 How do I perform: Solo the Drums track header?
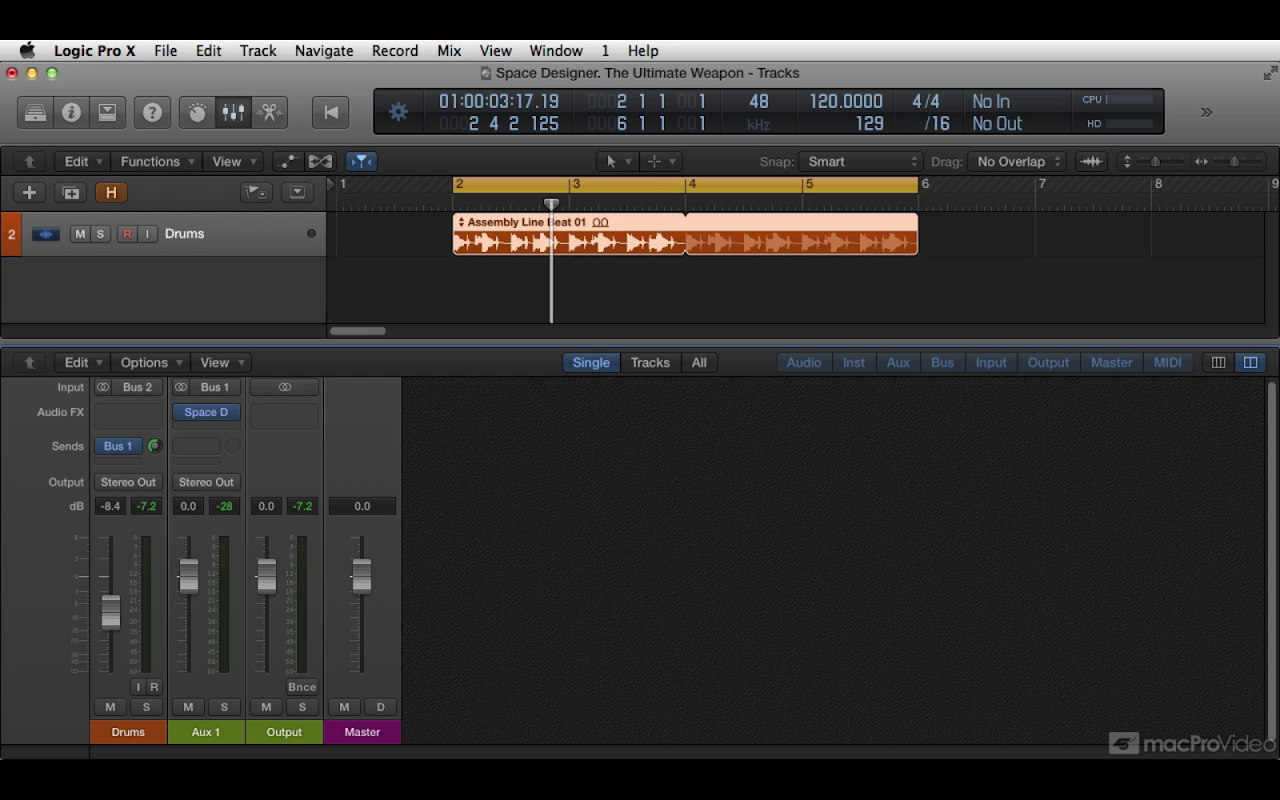tap(100, 234)
